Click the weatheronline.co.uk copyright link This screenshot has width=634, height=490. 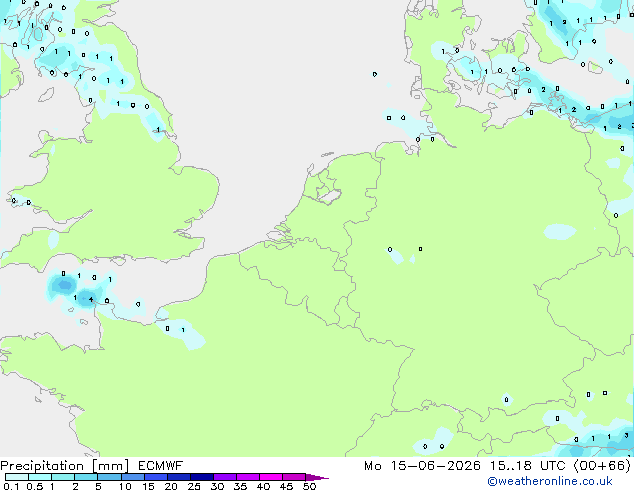(x=550, y=481)
